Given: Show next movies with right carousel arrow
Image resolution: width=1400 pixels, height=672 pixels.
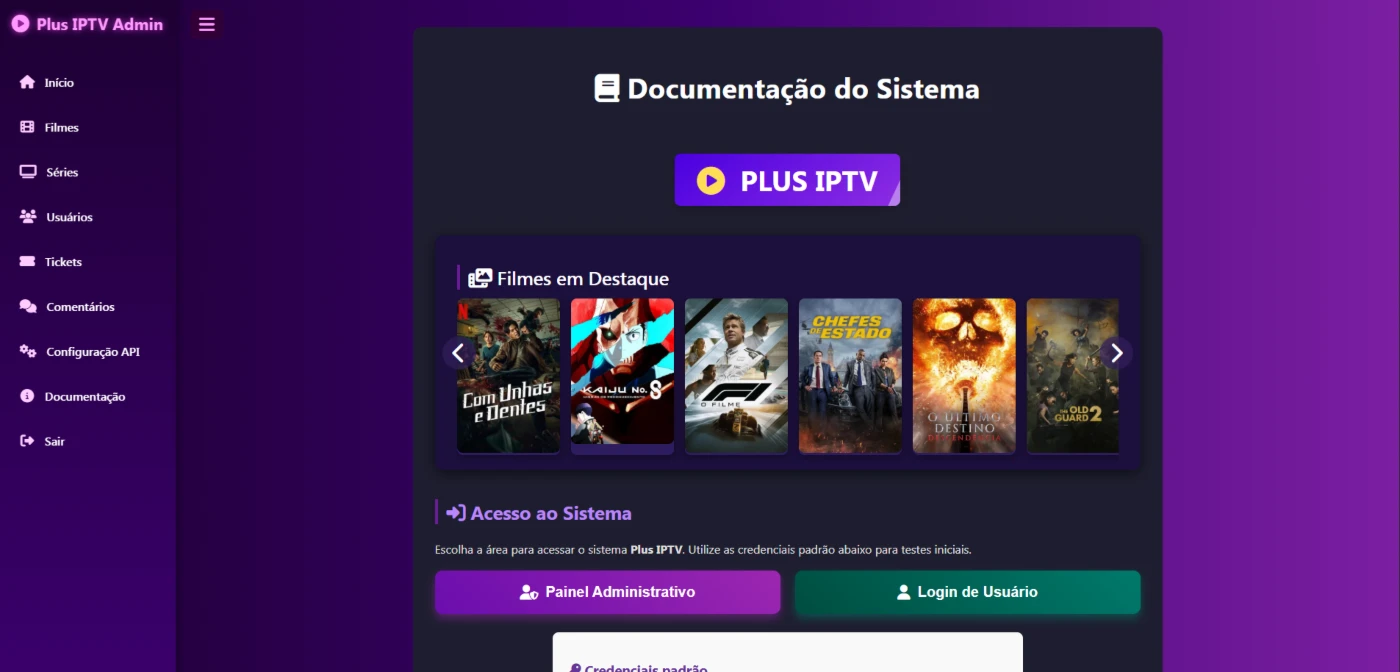Looking at the screenshot, I should (1116, 353).
